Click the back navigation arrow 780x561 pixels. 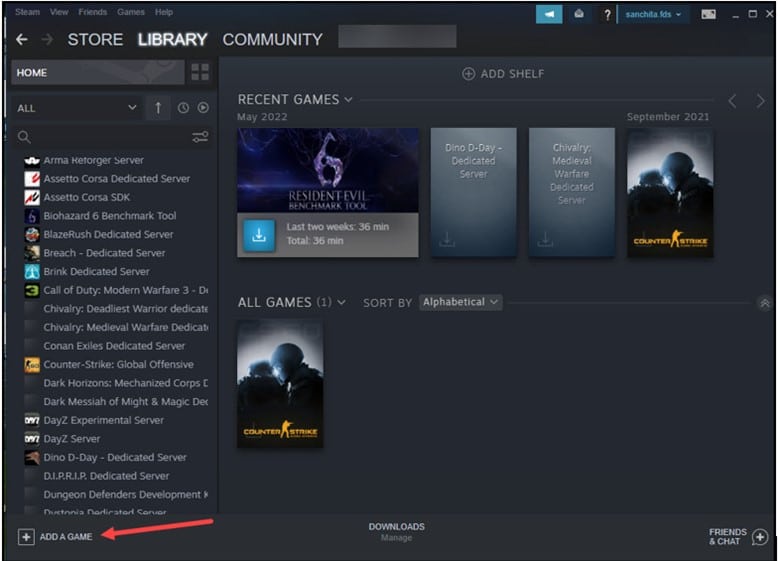point(21,39)
